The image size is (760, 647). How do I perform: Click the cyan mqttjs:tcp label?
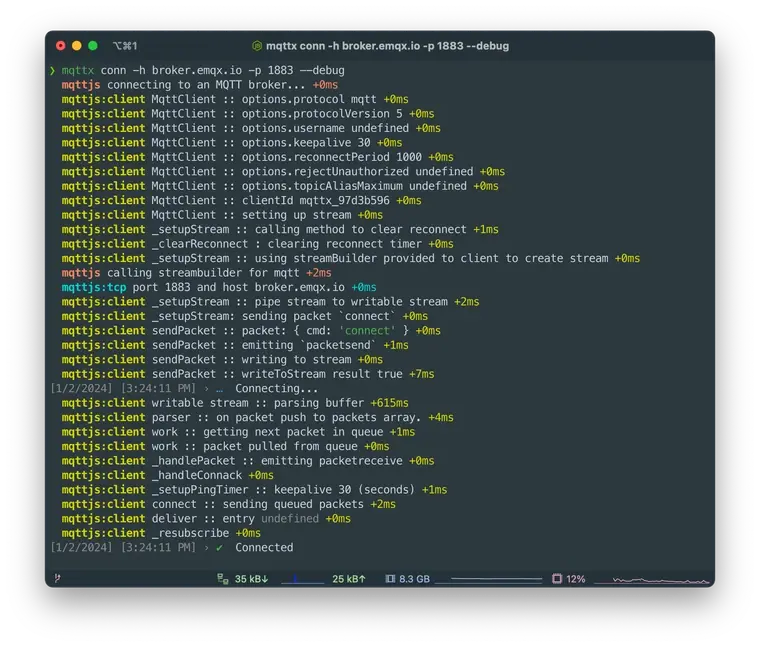(x=94, y=287)
